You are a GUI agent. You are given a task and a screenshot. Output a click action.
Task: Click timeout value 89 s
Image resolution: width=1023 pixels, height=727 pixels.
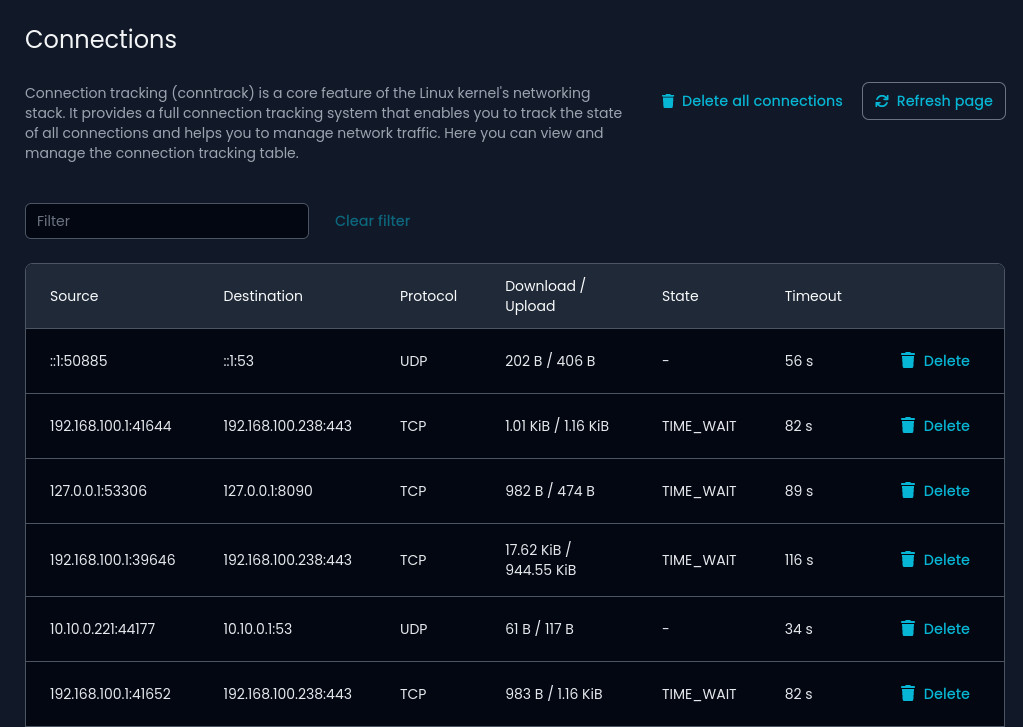pos(799,491)
